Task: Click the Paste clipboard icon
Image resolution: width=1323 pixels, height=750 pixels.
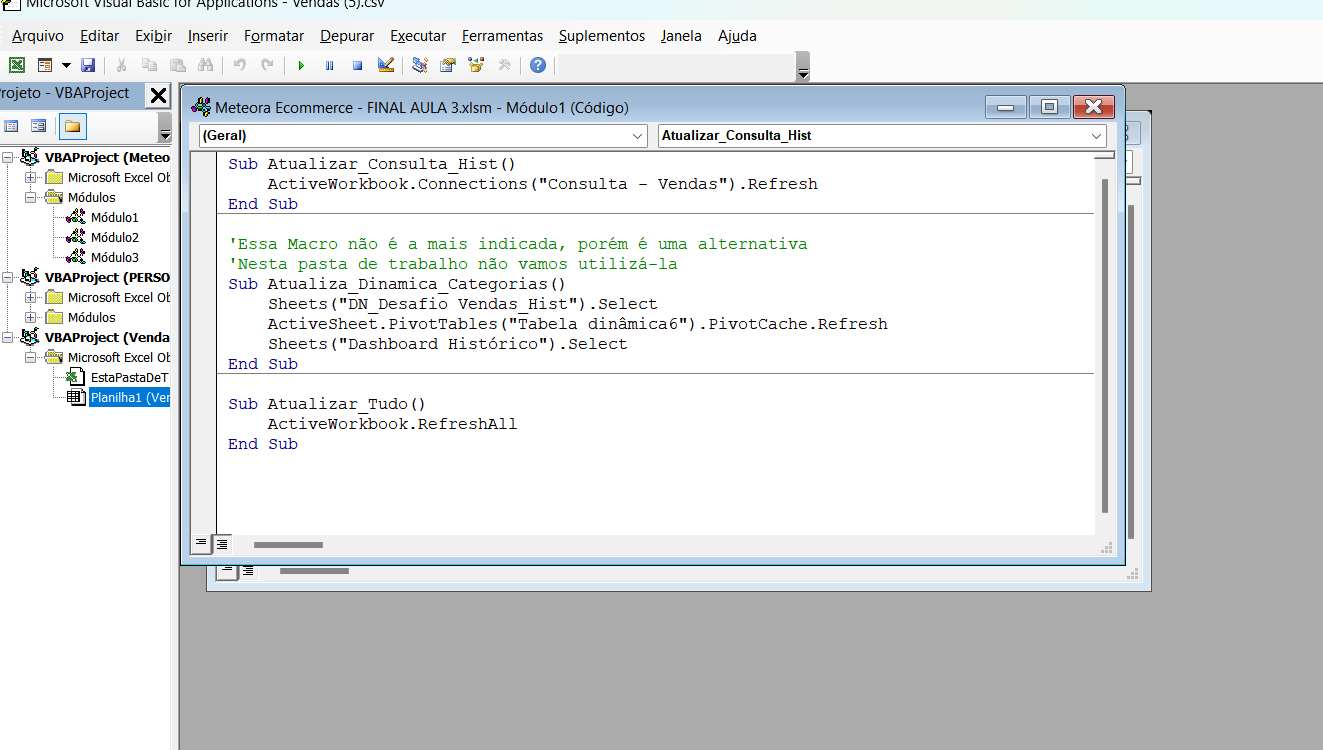Action: coord(177,65)
